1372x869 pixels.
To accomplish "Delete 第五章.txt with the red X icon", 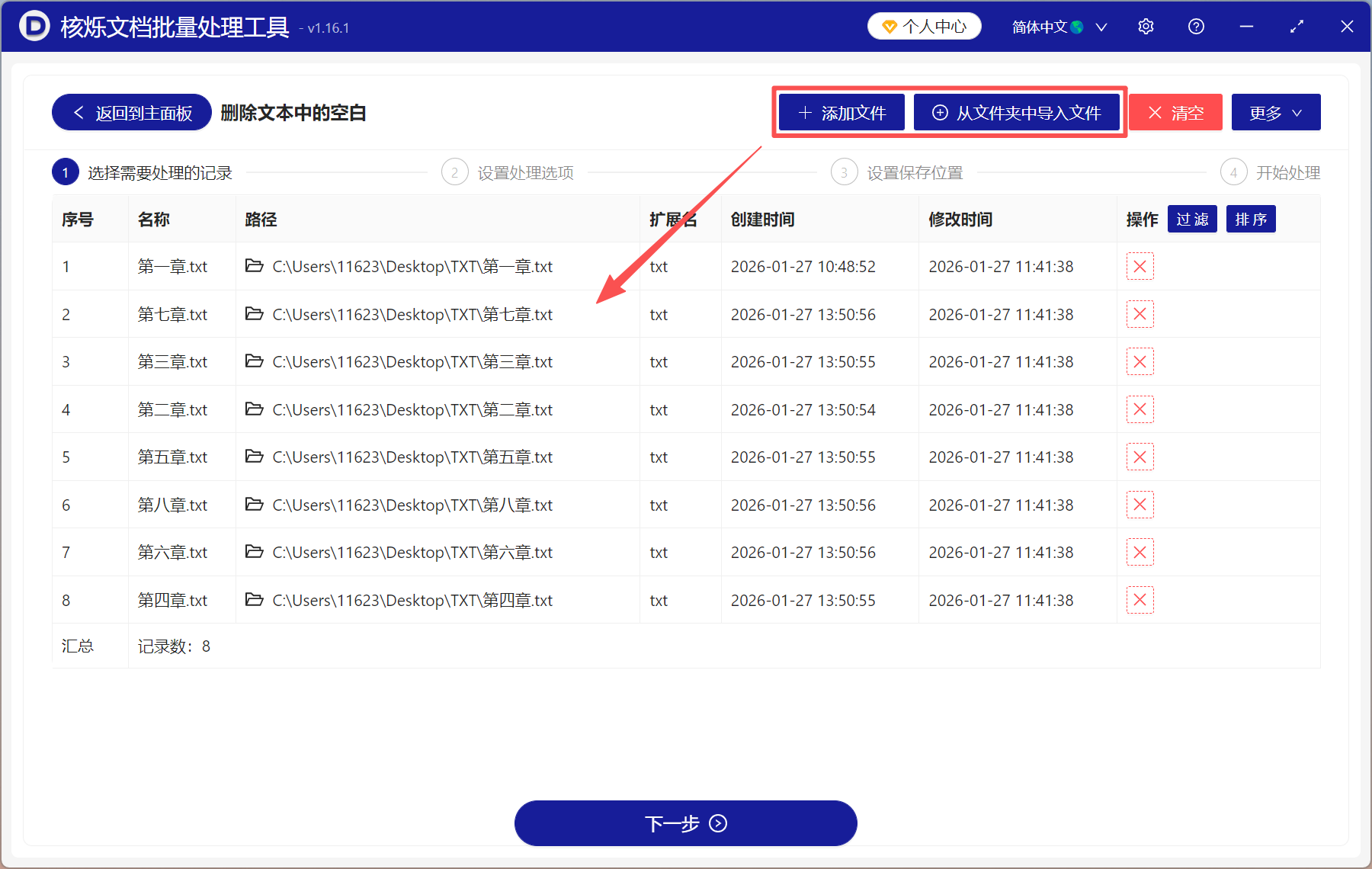I will pyautogui.click(x=1140, y=457).
